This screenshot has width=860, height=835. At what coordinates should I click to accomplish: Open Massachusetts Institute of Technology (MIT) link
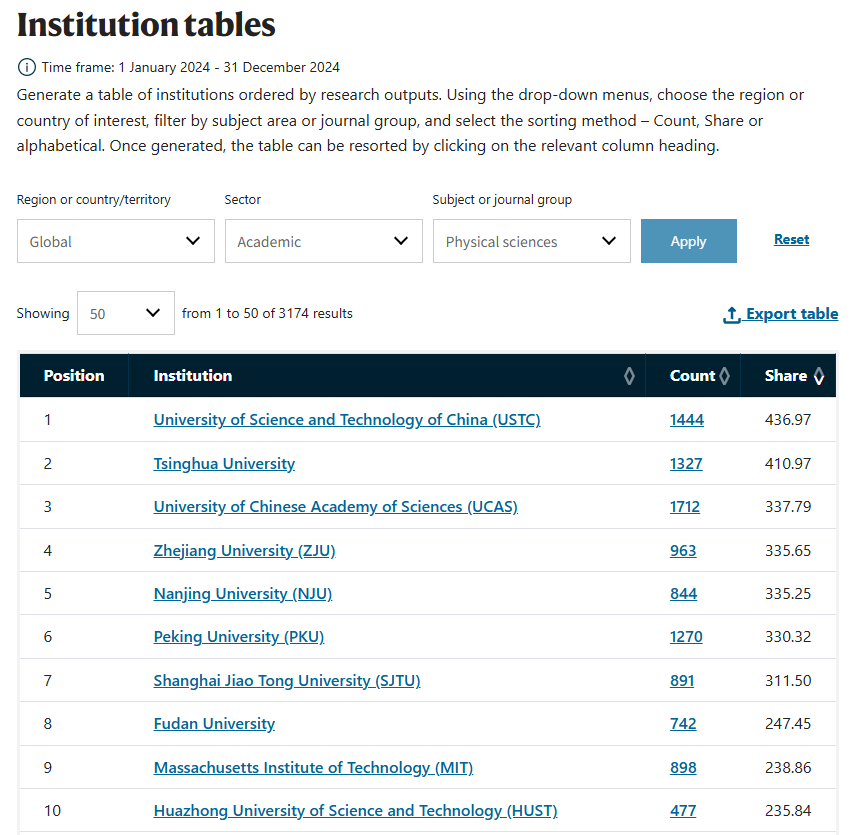click(313, 768)
